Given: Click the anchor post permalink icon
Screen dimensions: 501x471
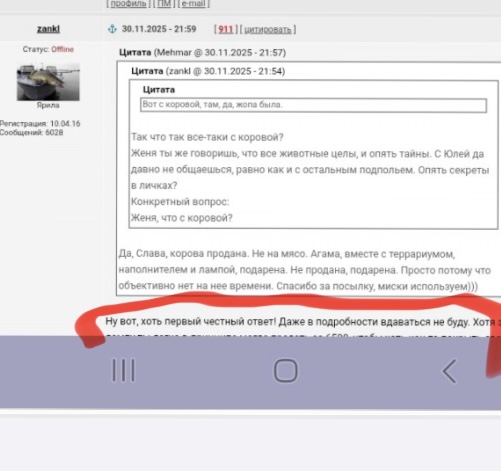Looking at the screenshot, I should click(x=112, y=29).
